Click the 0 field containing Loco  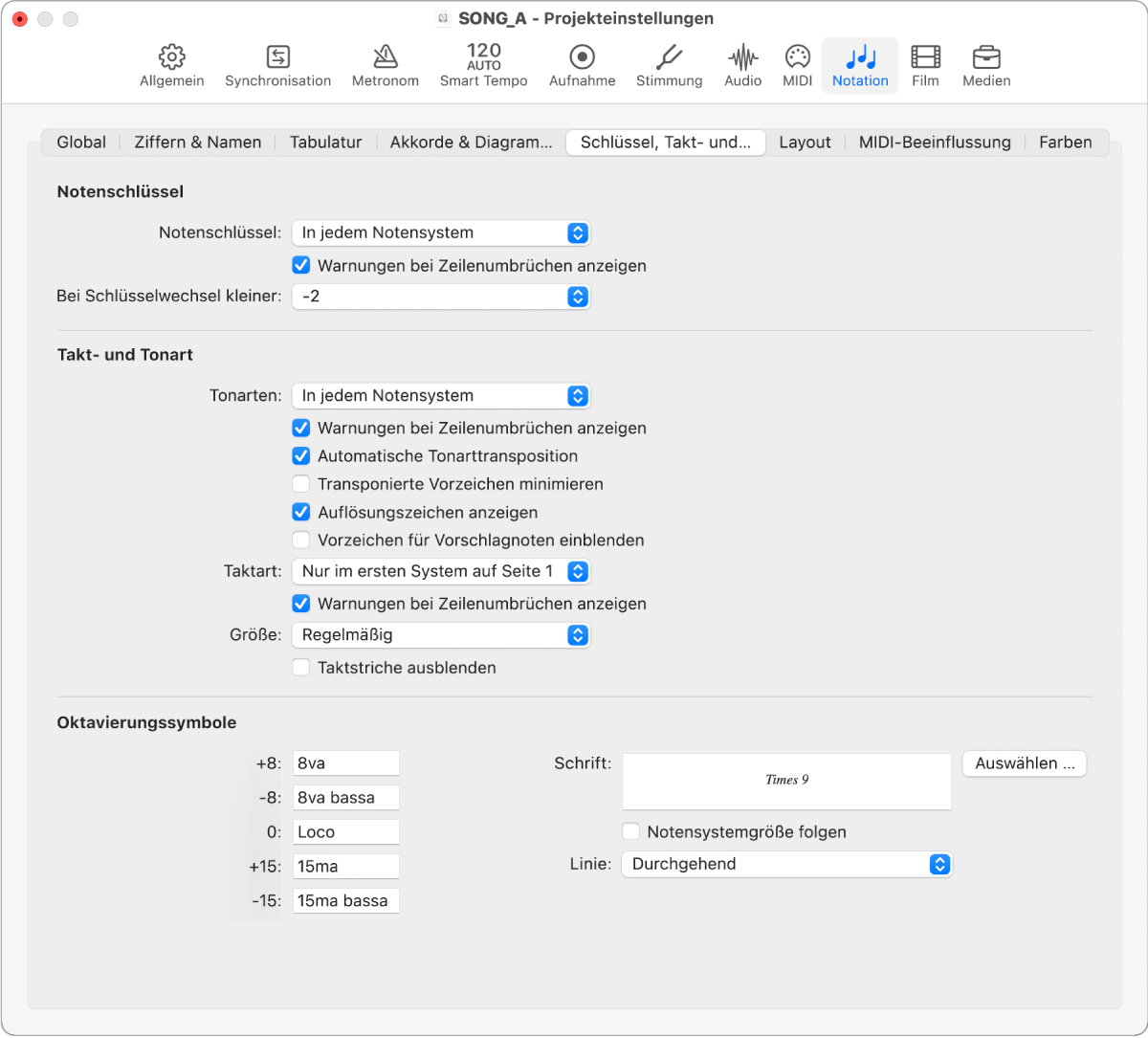point(346,832)
